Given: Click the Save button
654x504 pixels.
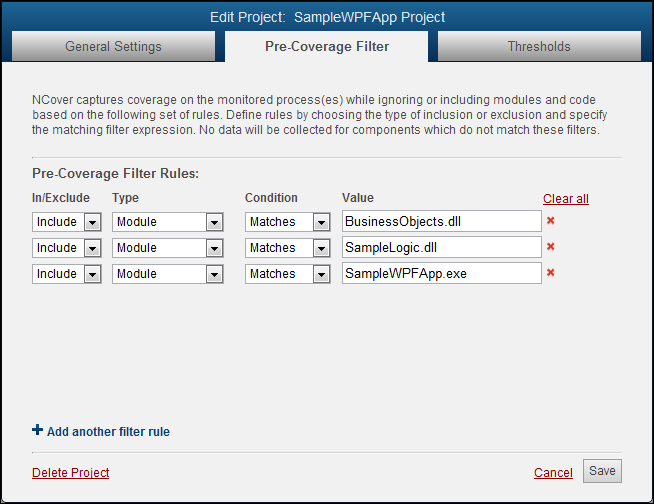Looking at the screenshot, I should click(x=603, y=471).
